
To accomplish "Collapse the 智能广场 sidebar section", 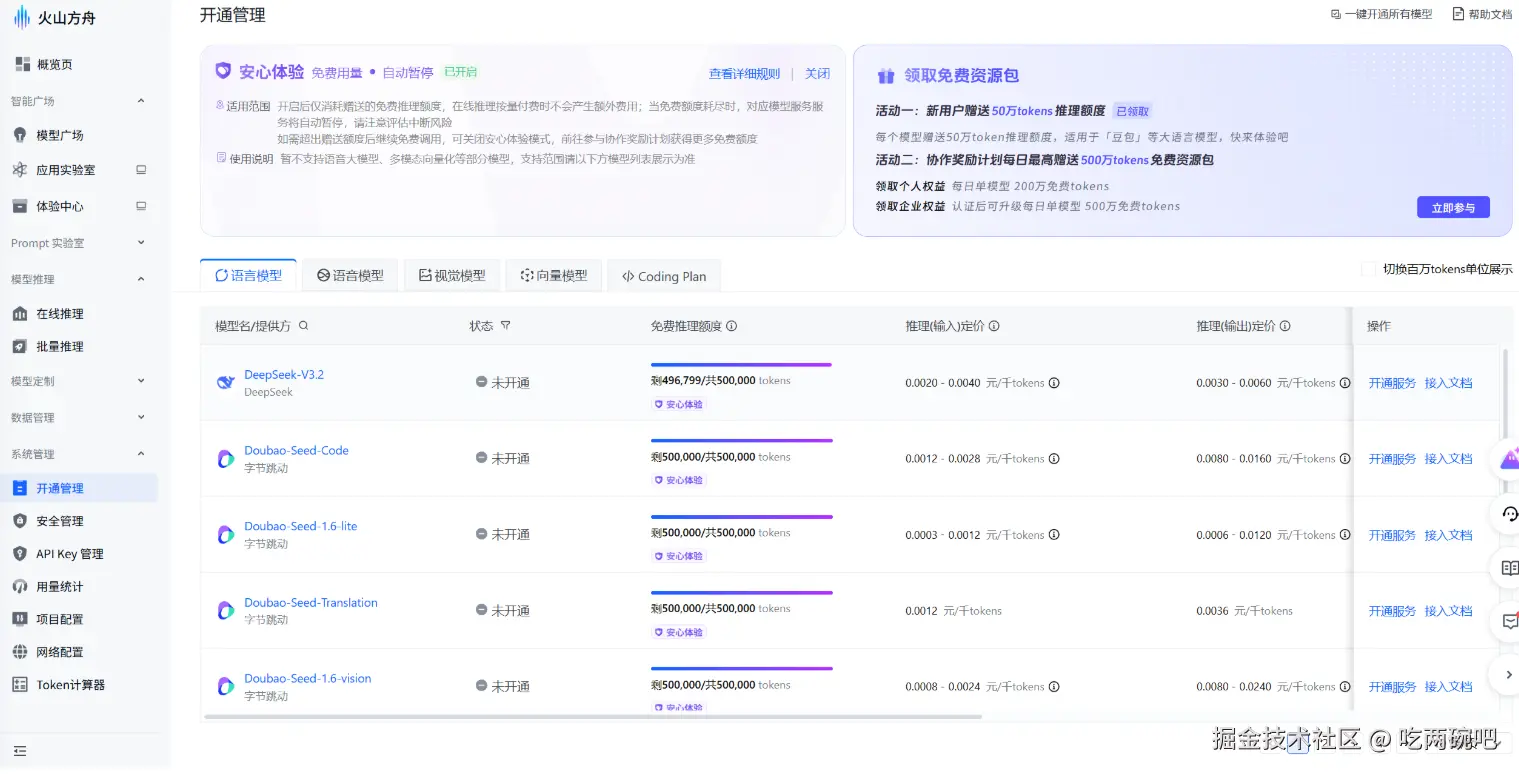I will [x=141, y=101].
